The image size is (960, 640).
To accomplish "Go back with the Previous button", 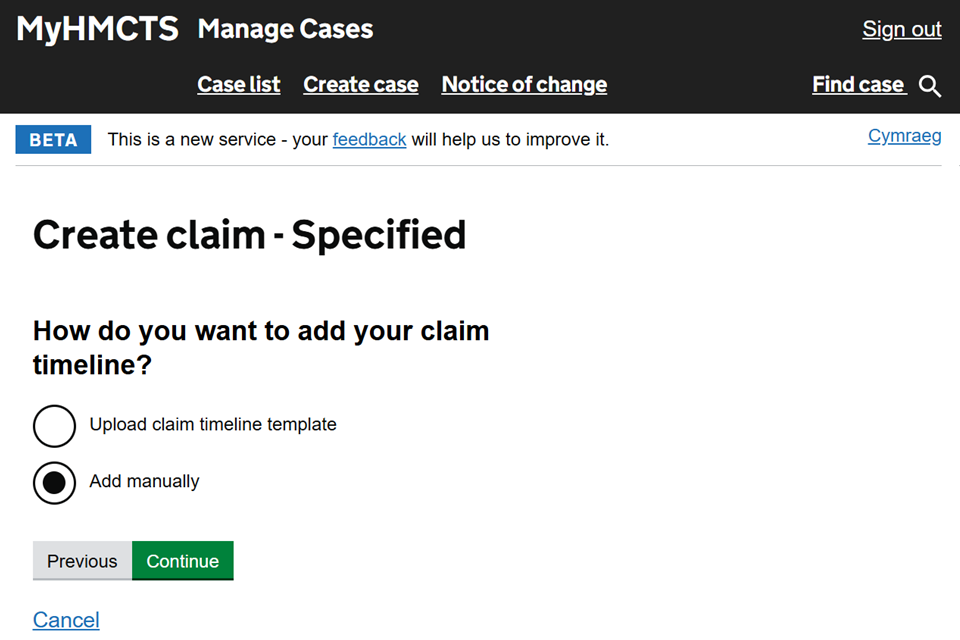I will 82,561.
